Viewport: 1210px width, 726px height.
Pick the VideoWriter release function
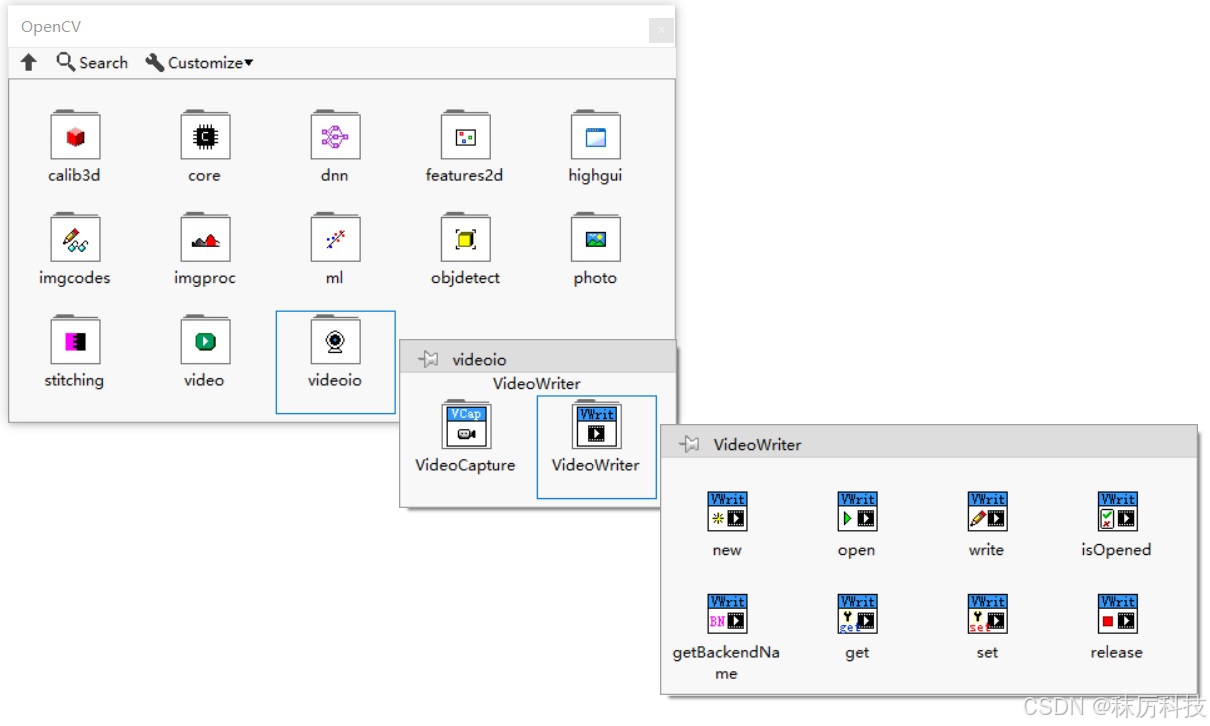click(x=1117, y=614)
